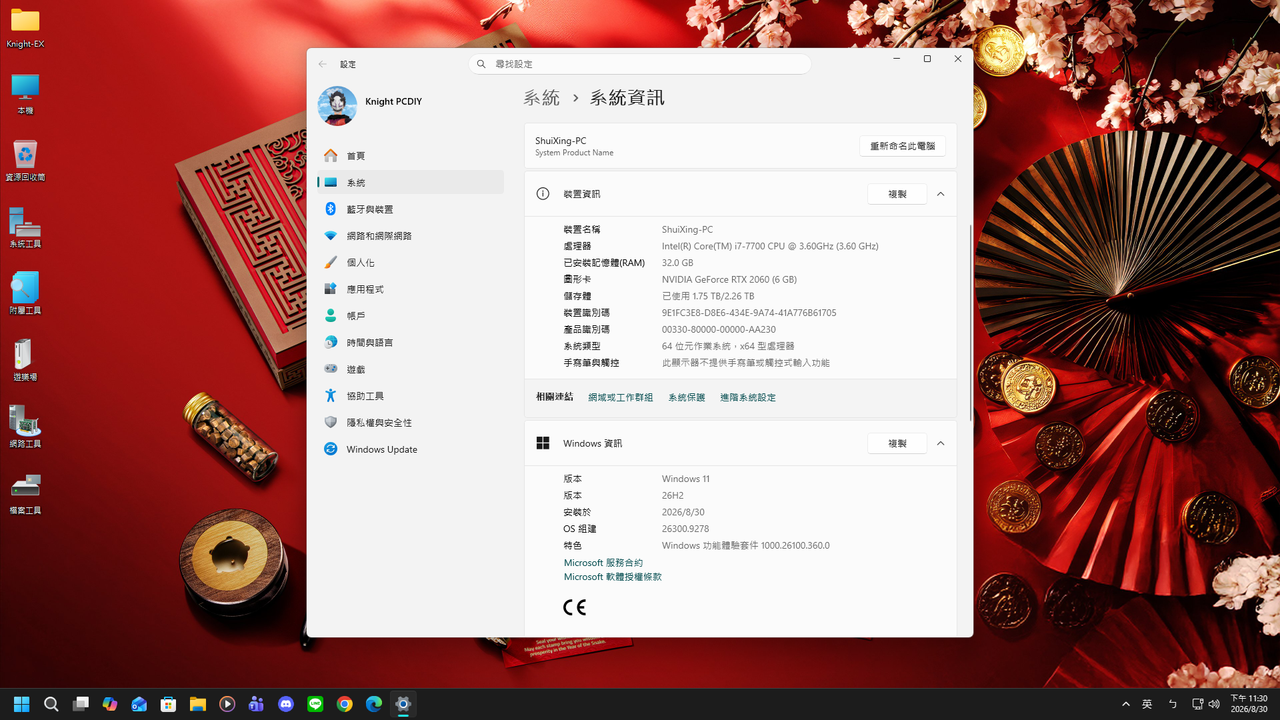
Task: Select the 系統工具 desktop shortcut
Action: pyautogui.click(x=25, y=228)
